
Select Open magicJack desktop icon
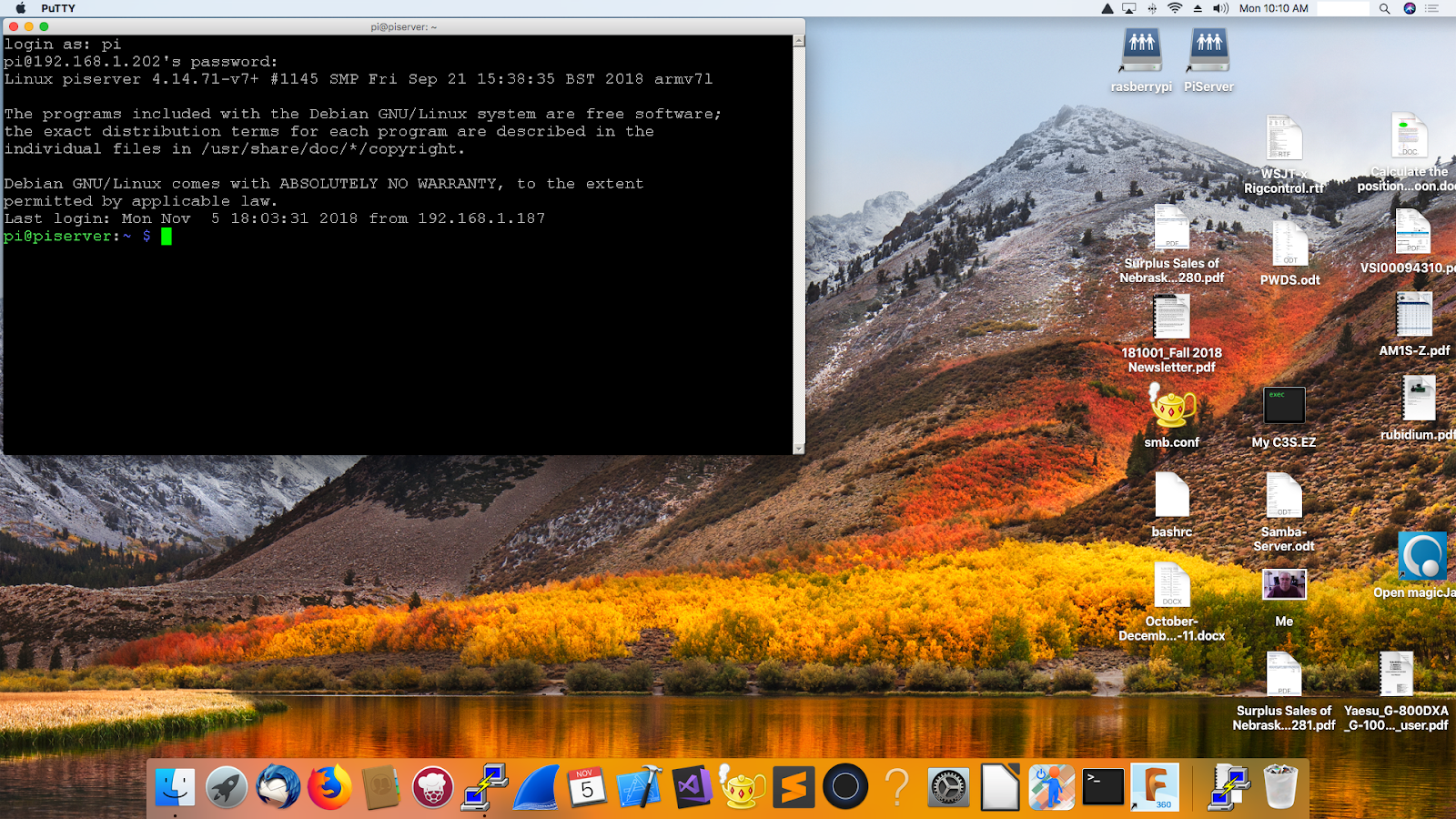1421,565
